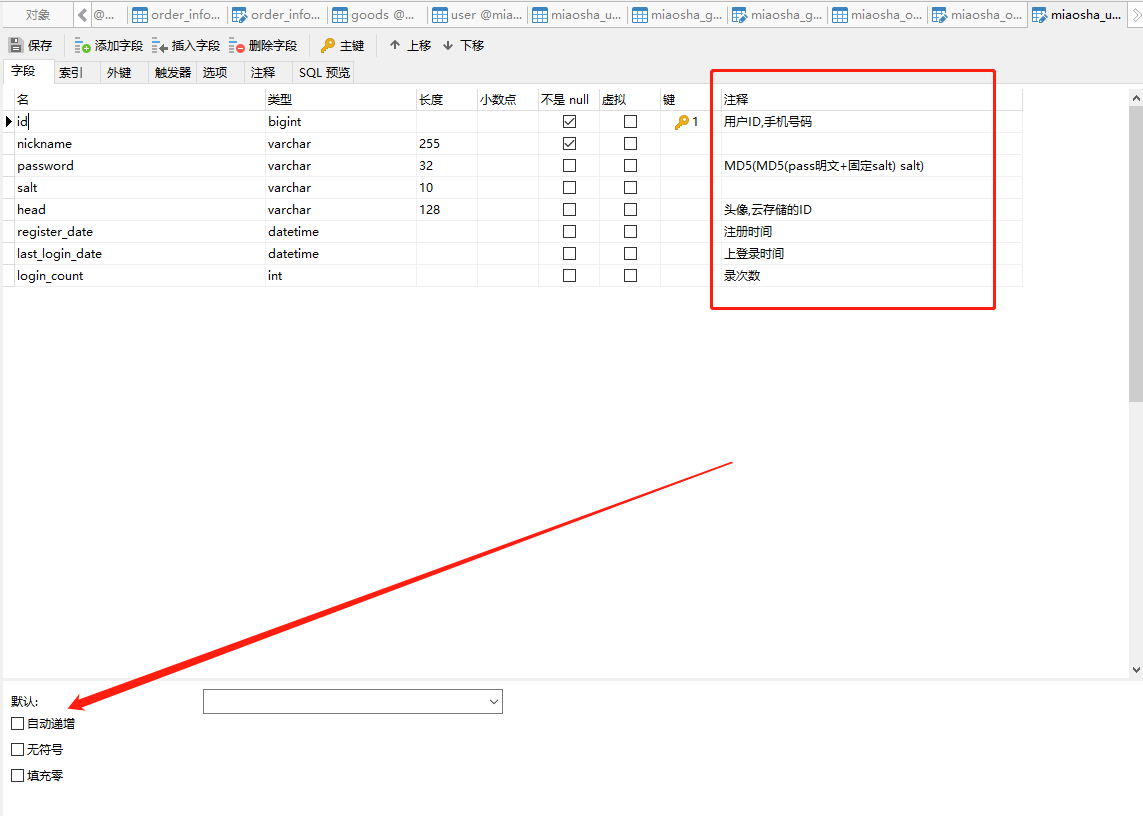This screenshot has height=816, width=1143.
Task: Check virtual (虚拟) box for id field
Action: [631, 122]
